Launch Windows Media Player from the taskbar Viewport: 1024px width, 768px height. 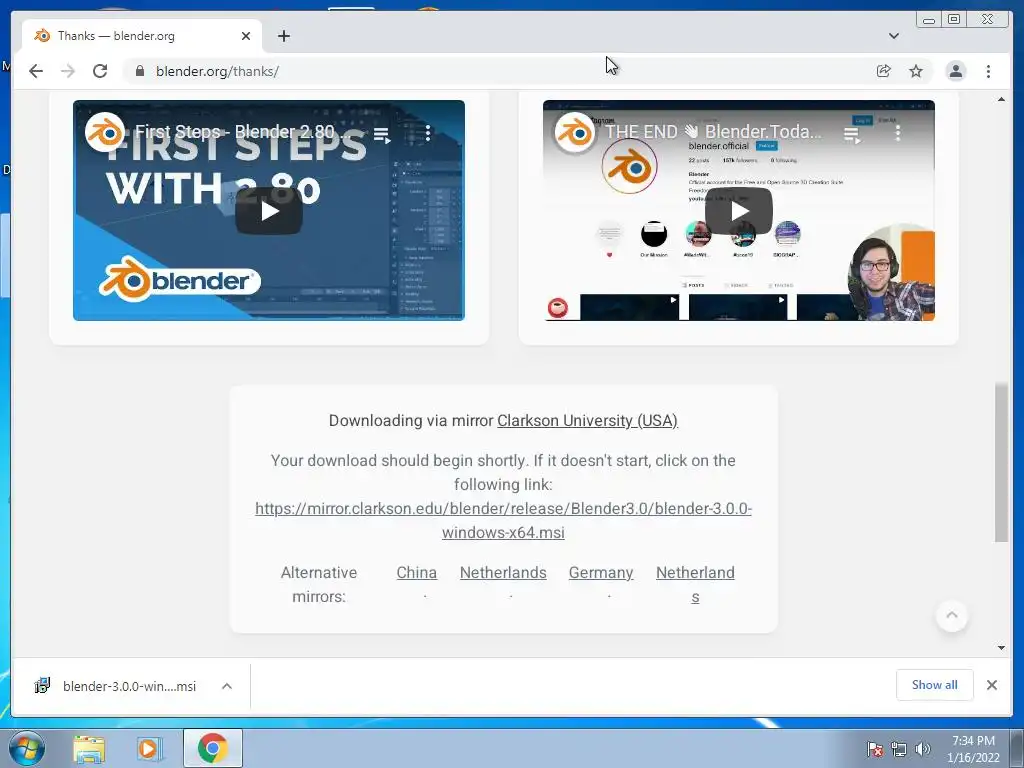pos(148,749)
